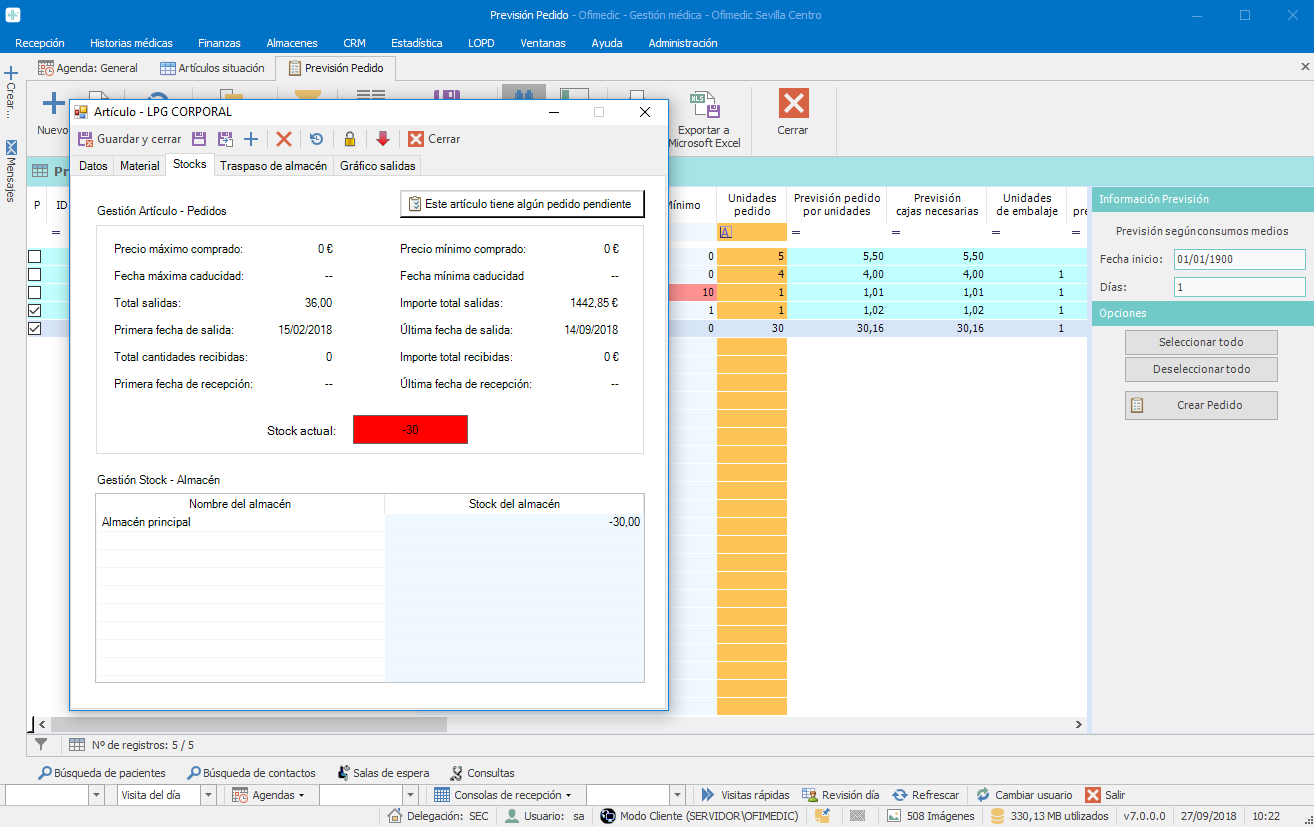This screenshot has height=827, width=1314.
Task: Click the save icon in article toolbar
Action: 198,139
